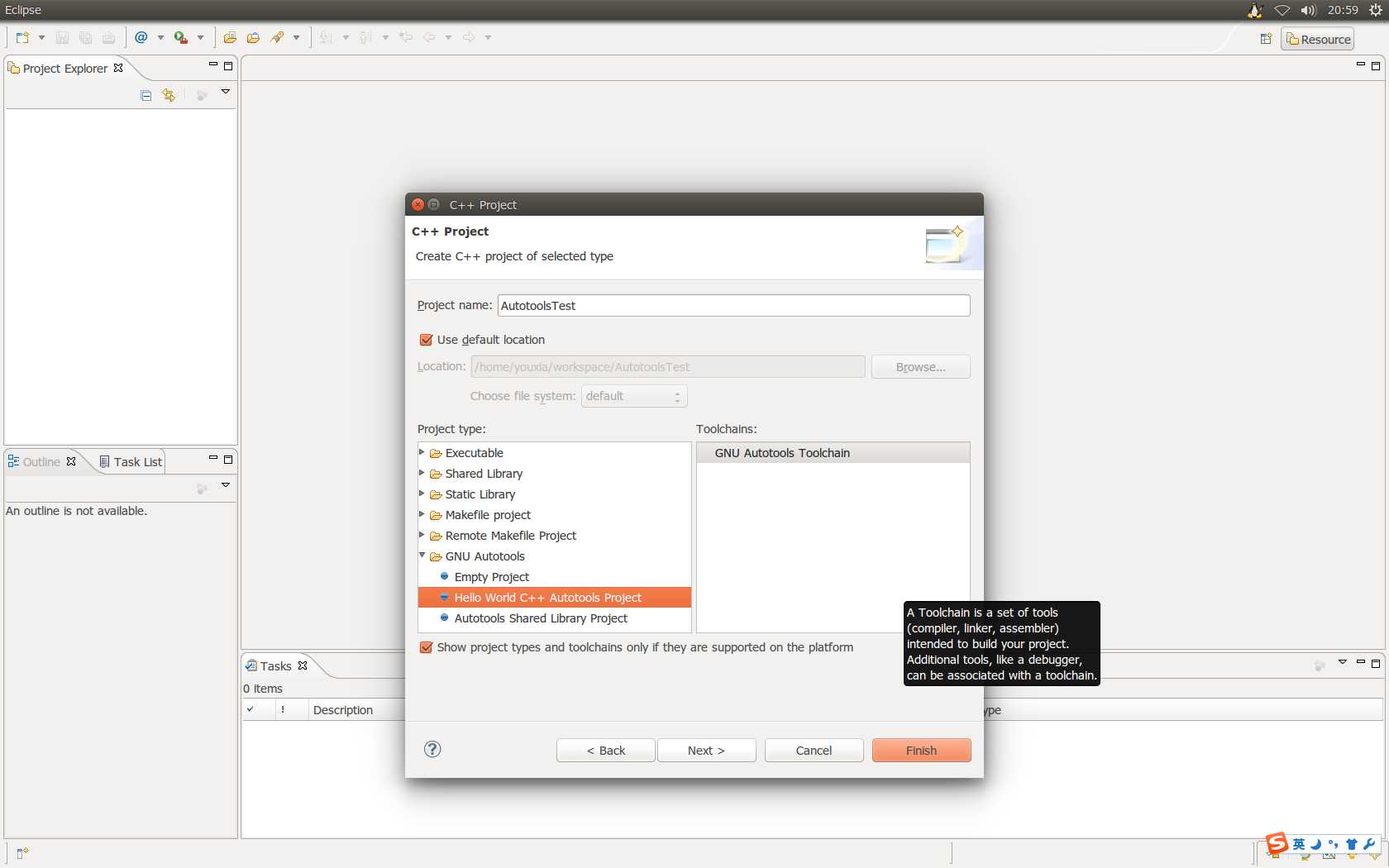Expand the Makefile project type
Viewport: 1389px width, 868px height.
[x=422, y=514]
